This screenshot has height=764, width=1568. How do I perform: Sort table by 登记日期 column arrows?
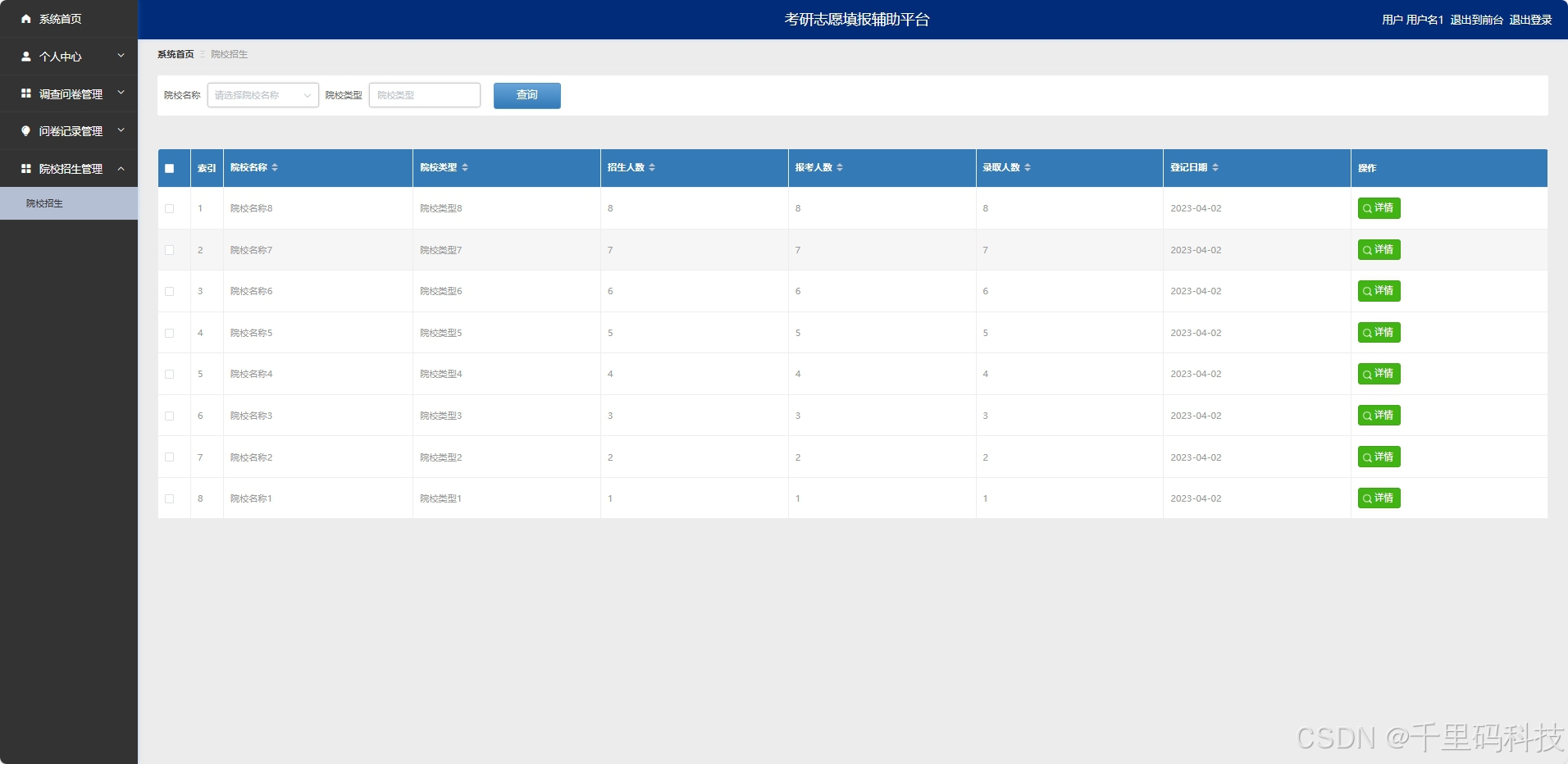click(1215, 167)
